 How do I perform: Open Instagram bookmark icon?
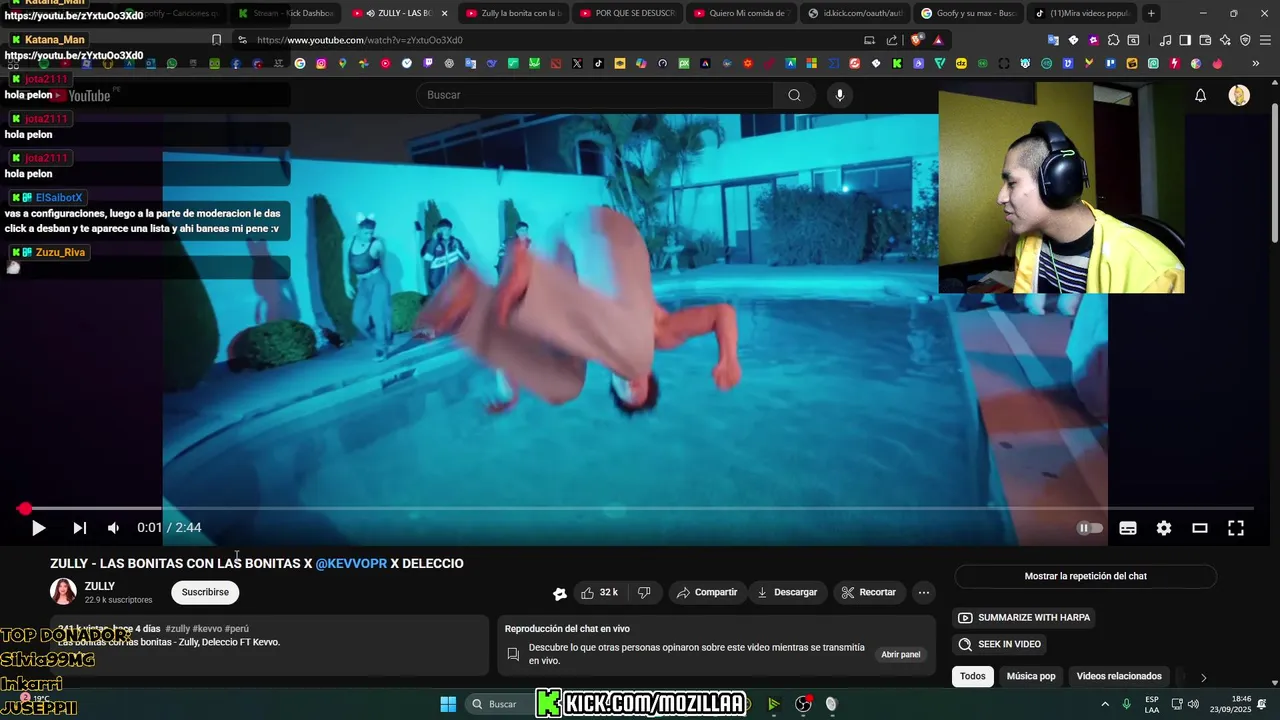[321, 63]
